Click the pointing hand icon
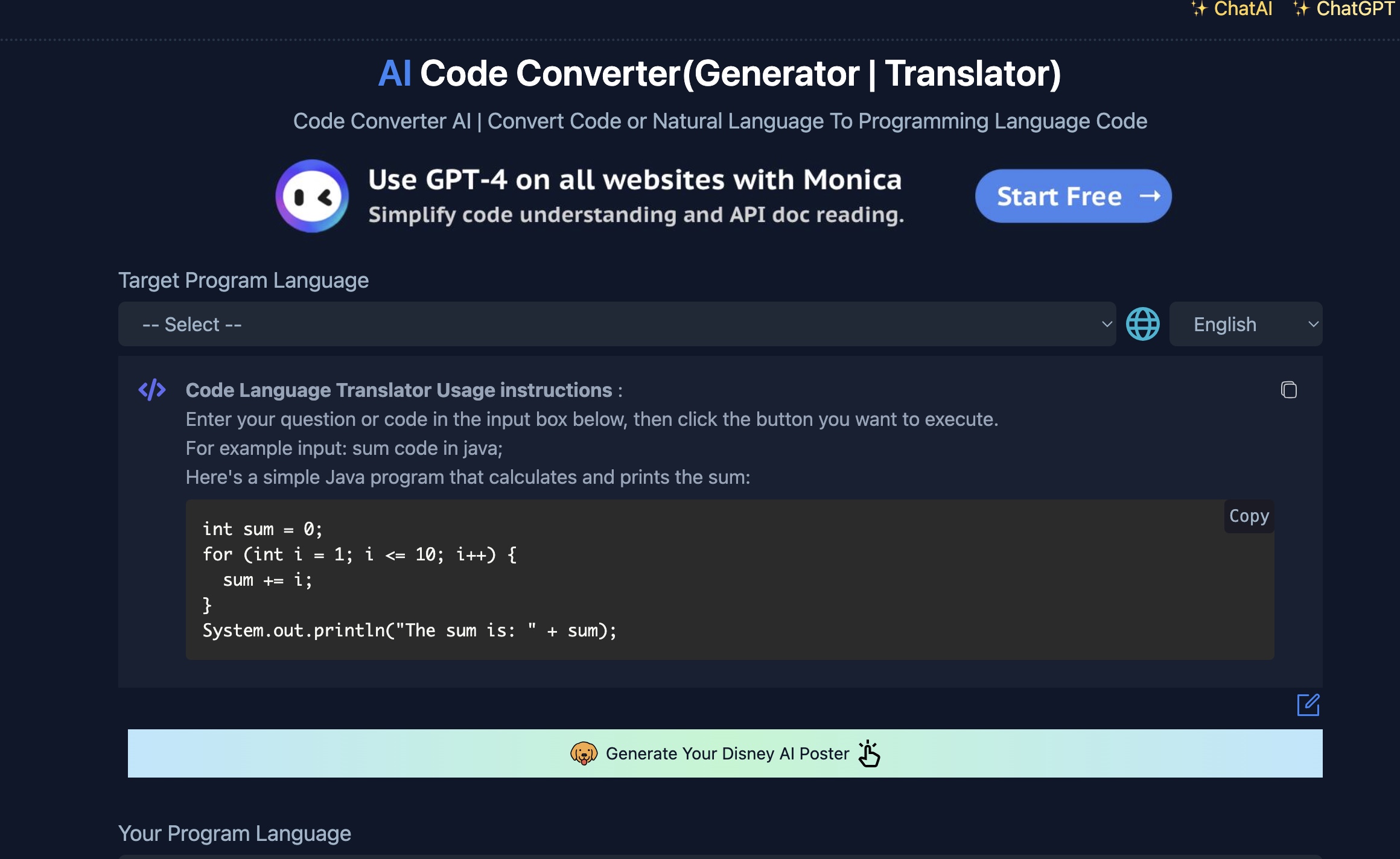Image resolution: width=1400 pixels, height=859 pixels. click(870, 753)
